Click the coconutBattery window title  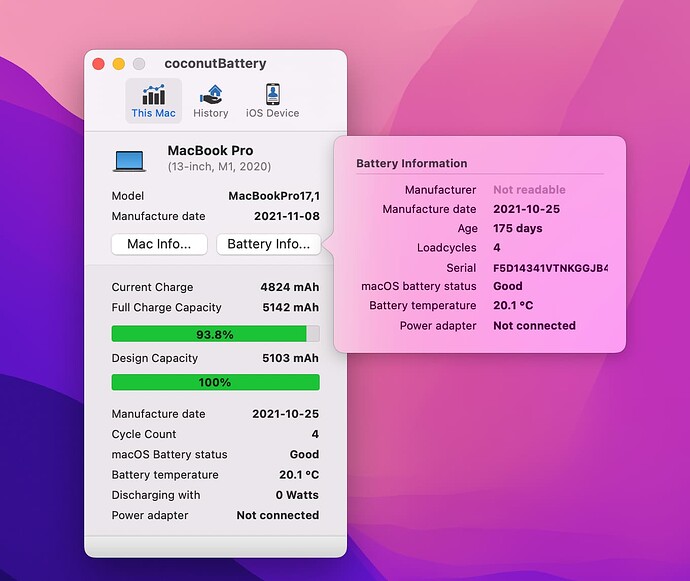click(215, 64)
